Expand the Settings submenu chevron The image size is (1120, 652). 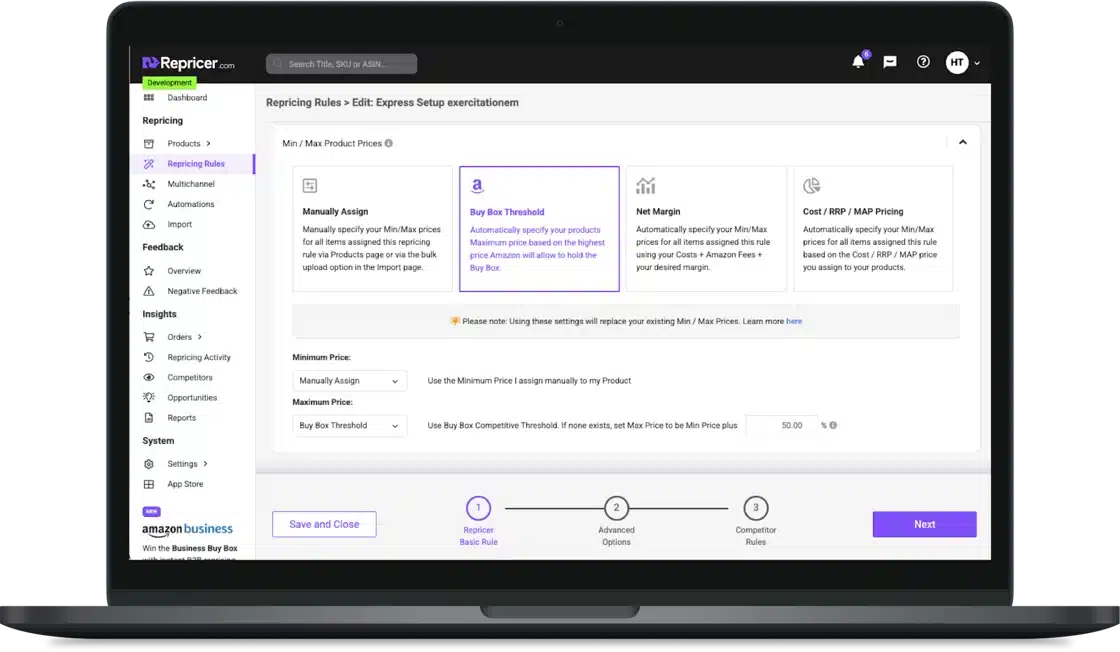206,464
